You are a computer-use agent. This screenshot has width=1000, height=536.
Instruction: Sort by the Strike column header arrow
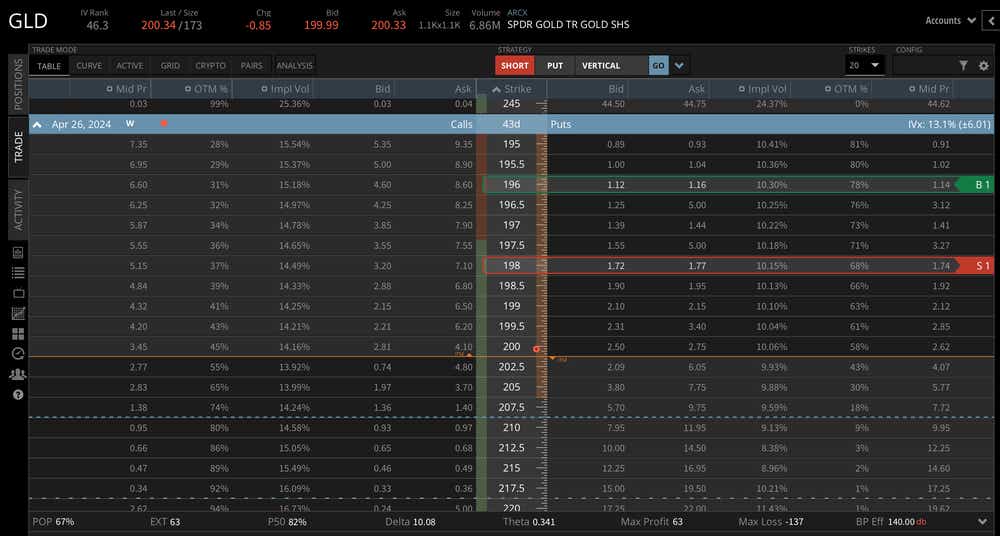pos(497,89)
